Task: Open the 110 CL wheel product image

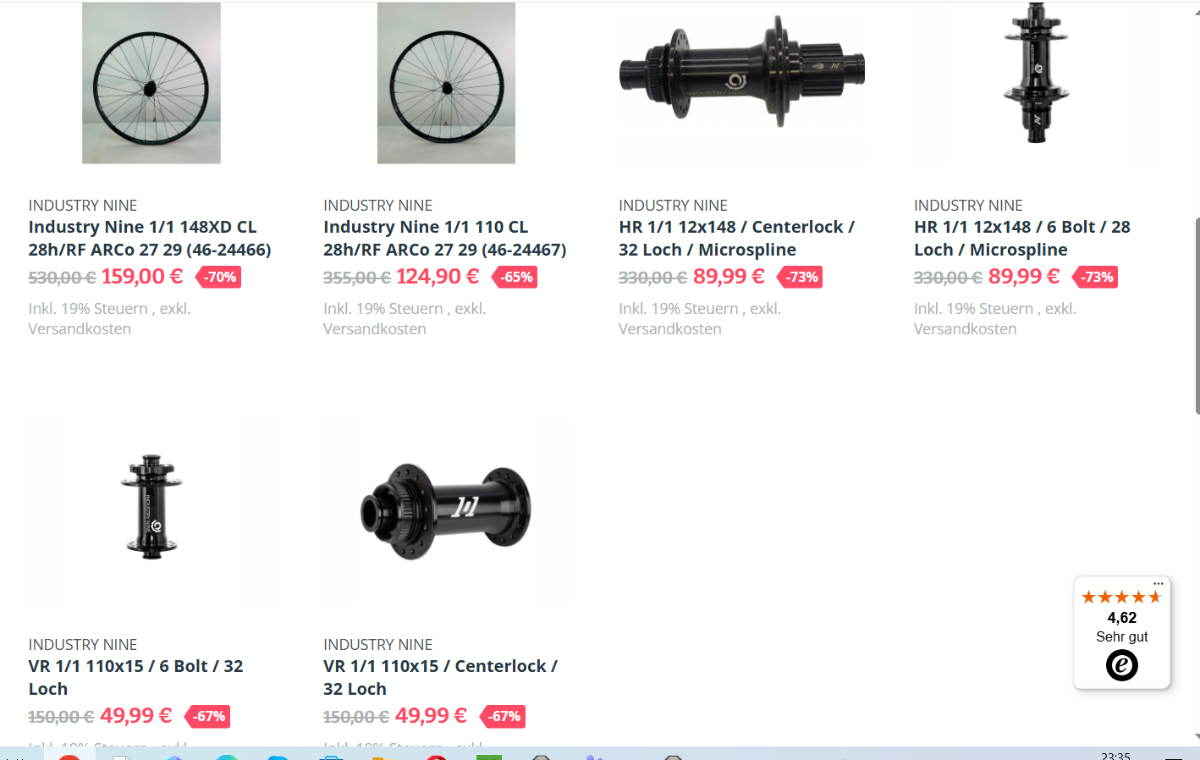Action: coord(446,82)
